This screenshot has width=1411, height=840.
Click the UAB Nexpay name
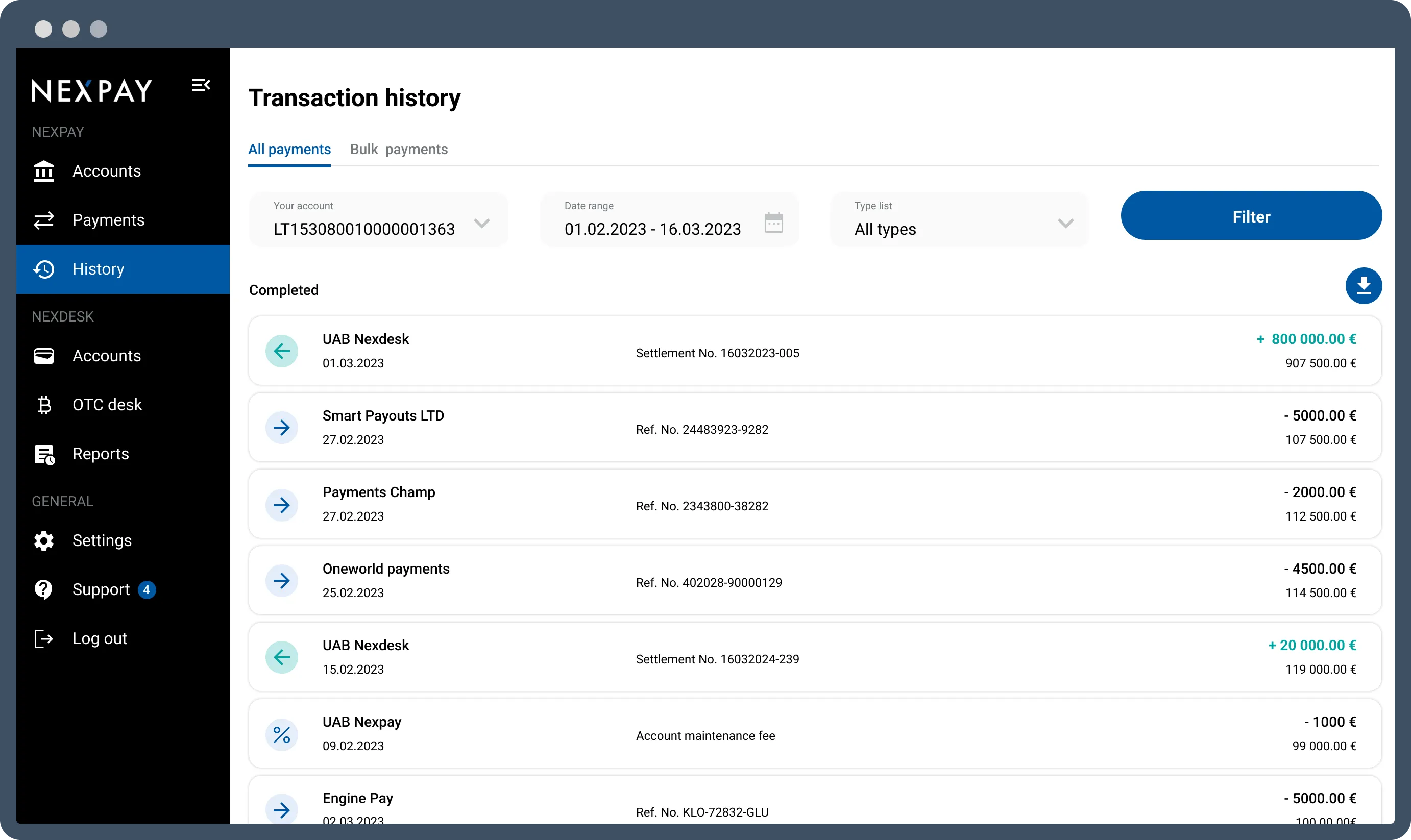pos(362,722)
